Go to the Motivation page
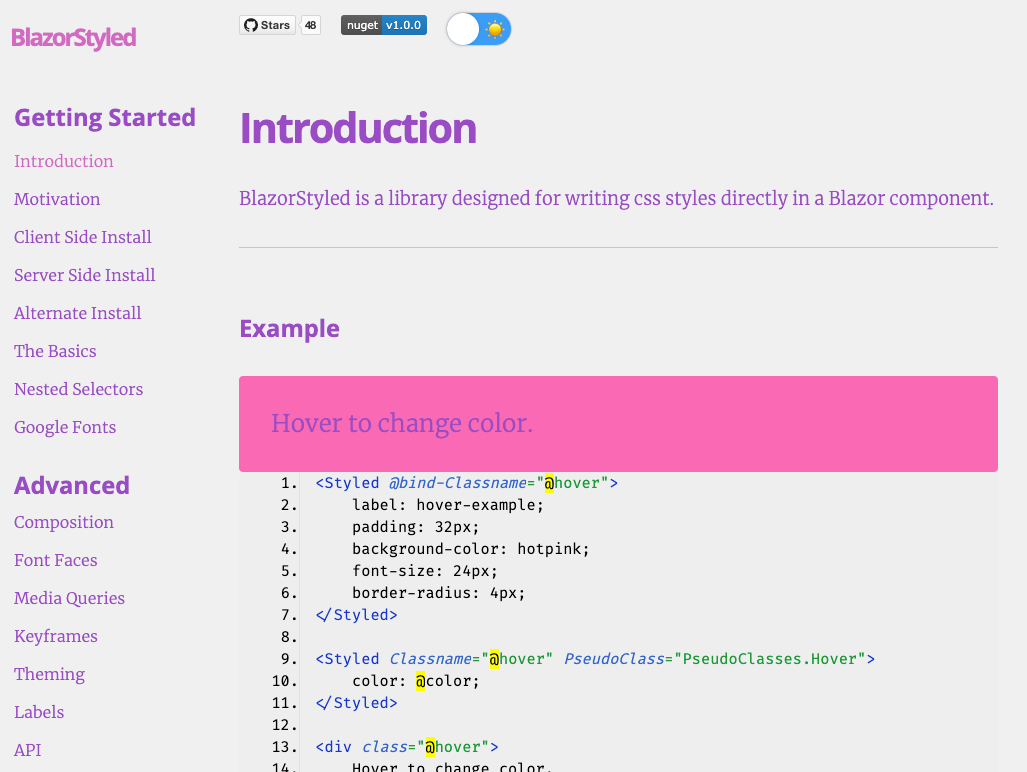Screen dimensions: 1027x772 click(x=57, y=199)
